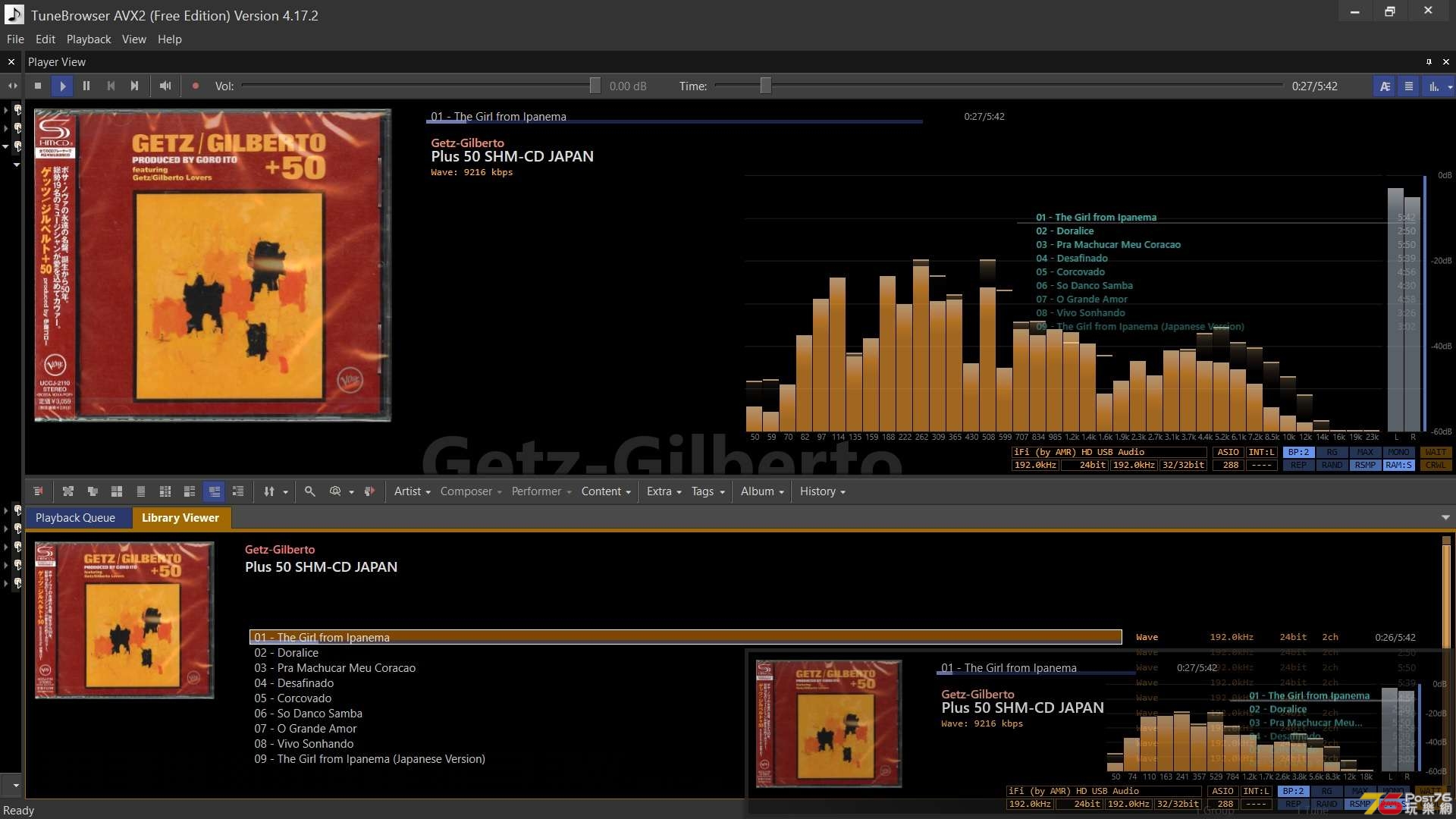Image resolution: width=1456 pixels, height=819 pixels.
Task: Click the red arrow locate-playing icon
Action: pyautogui.click(x=369, y=491)
